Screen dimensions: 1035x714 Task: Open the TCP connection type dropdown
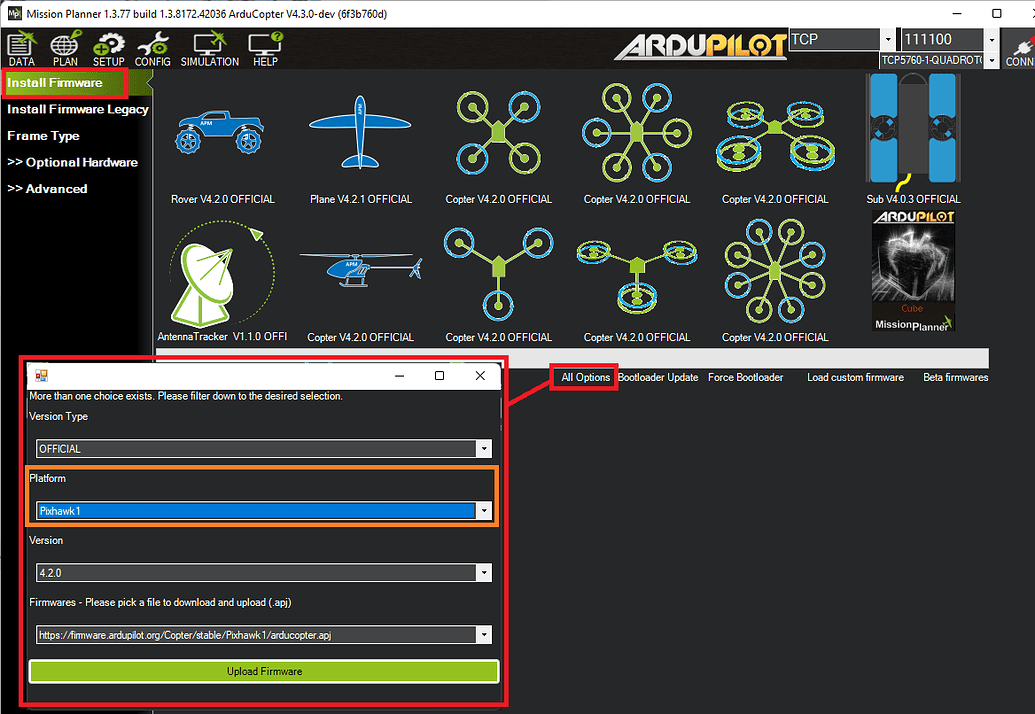click(888, 40)
